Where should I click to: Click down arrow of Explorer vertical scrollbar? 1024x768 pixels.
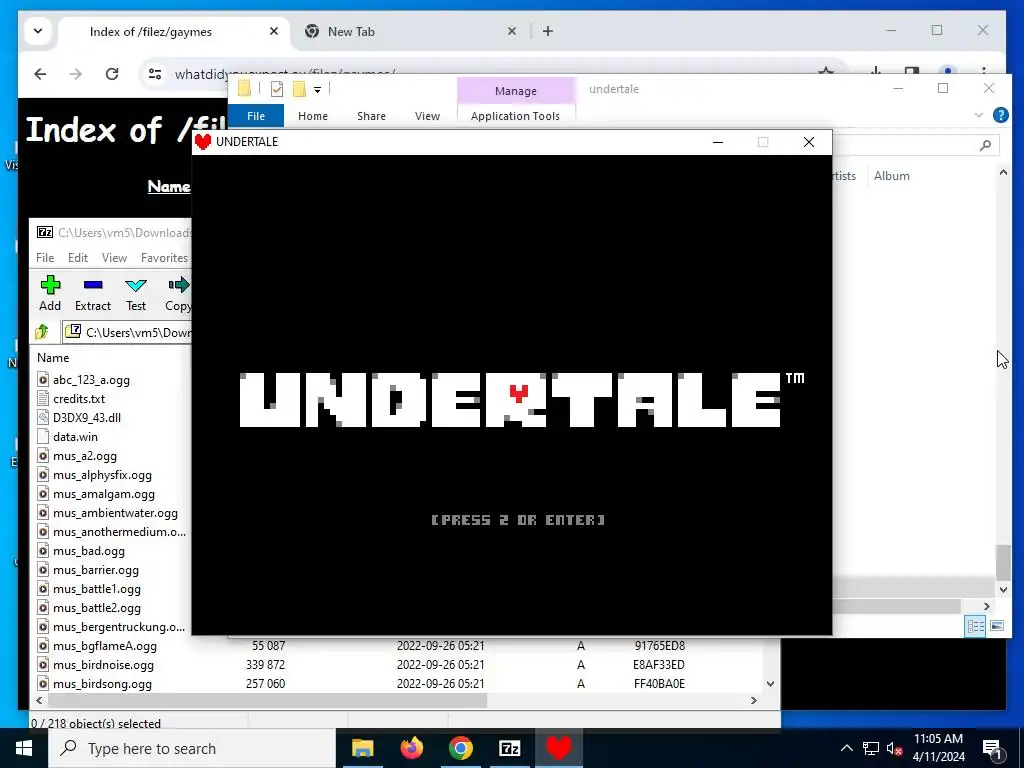1003,590
